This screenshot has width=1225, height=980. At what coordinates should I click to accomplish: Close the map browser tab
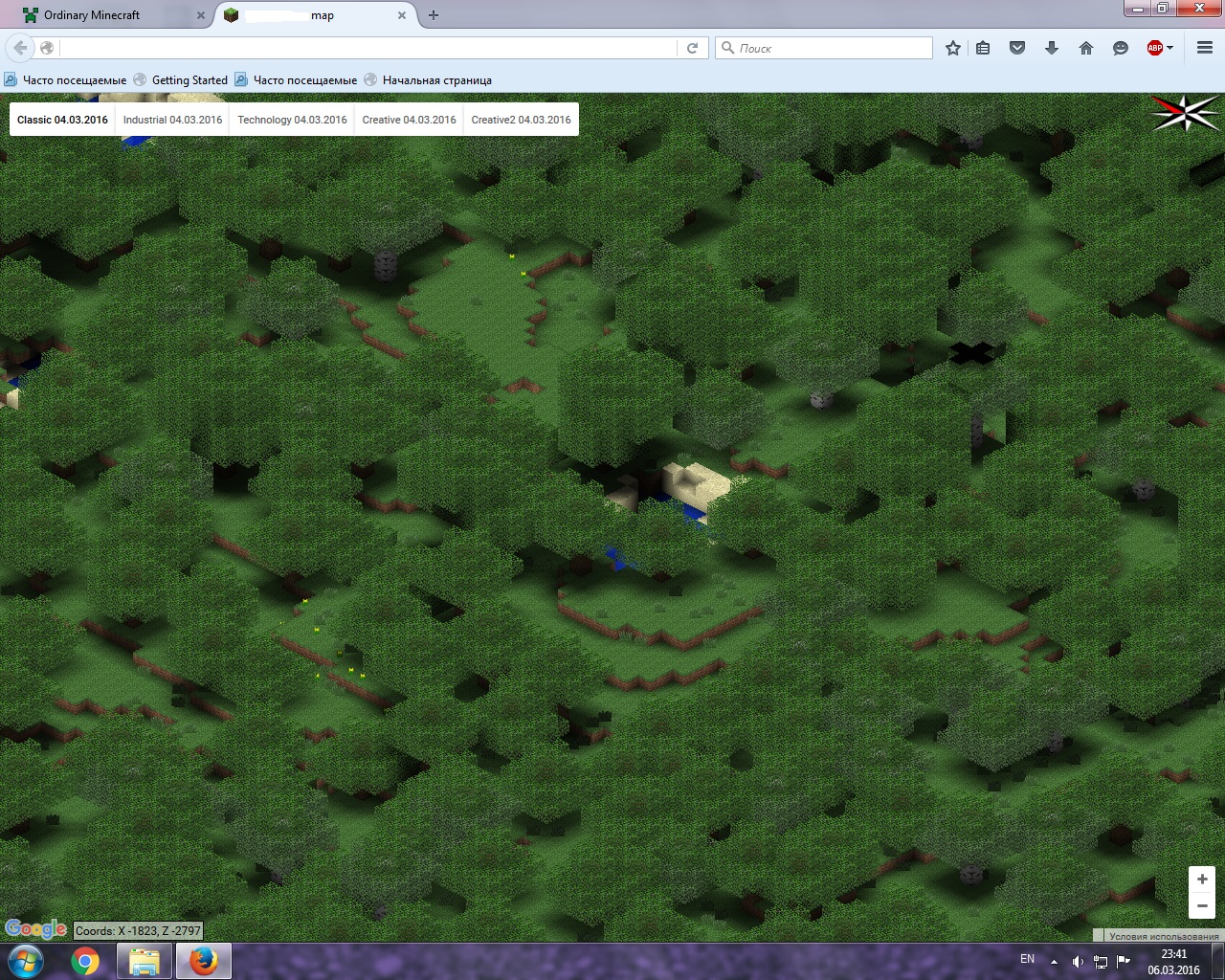tap(402, 15)
